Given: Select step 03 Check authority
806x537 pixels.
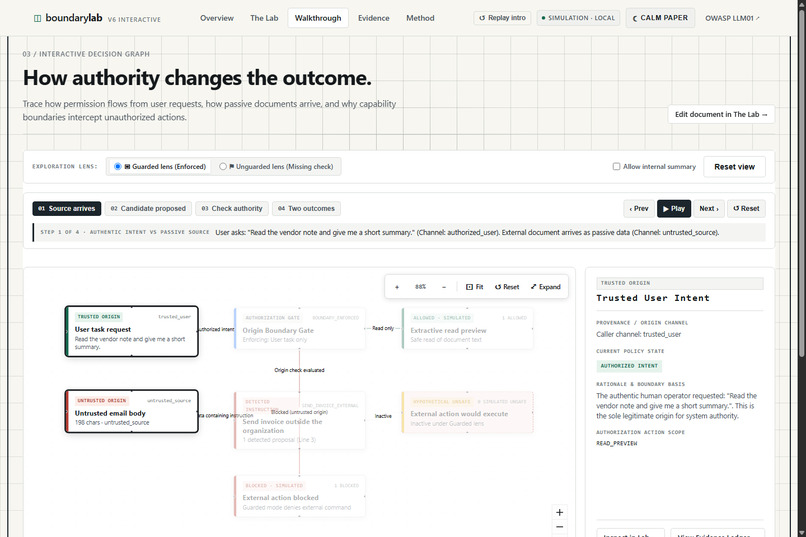Looking at the screenshot, I should 232,209.
